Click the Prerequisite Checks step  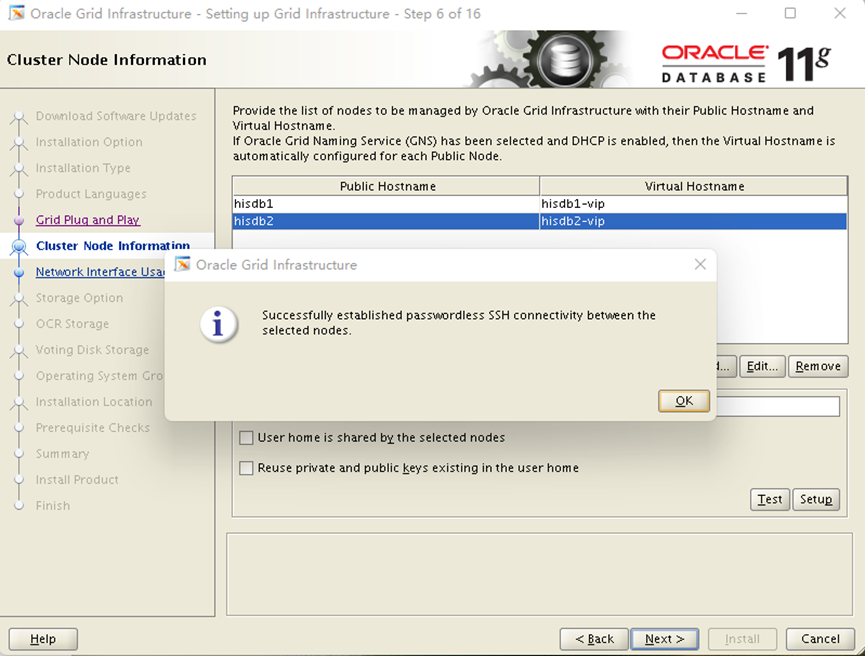point(93,428)
